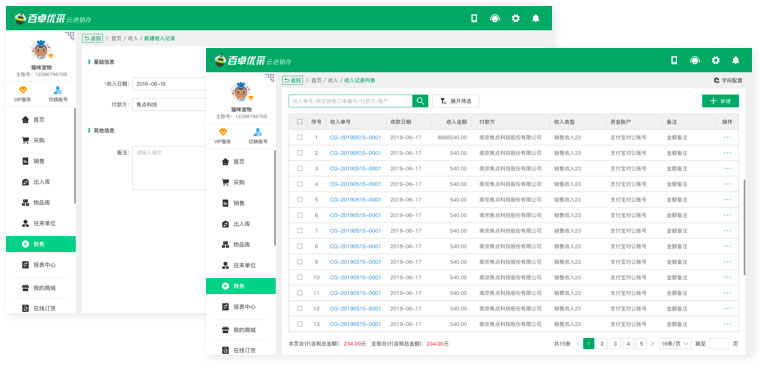This screenshot has width=762, height=365.
Task: Click 切换账号 switch-account icon in front window sidebar
Action: pos(258,132)
